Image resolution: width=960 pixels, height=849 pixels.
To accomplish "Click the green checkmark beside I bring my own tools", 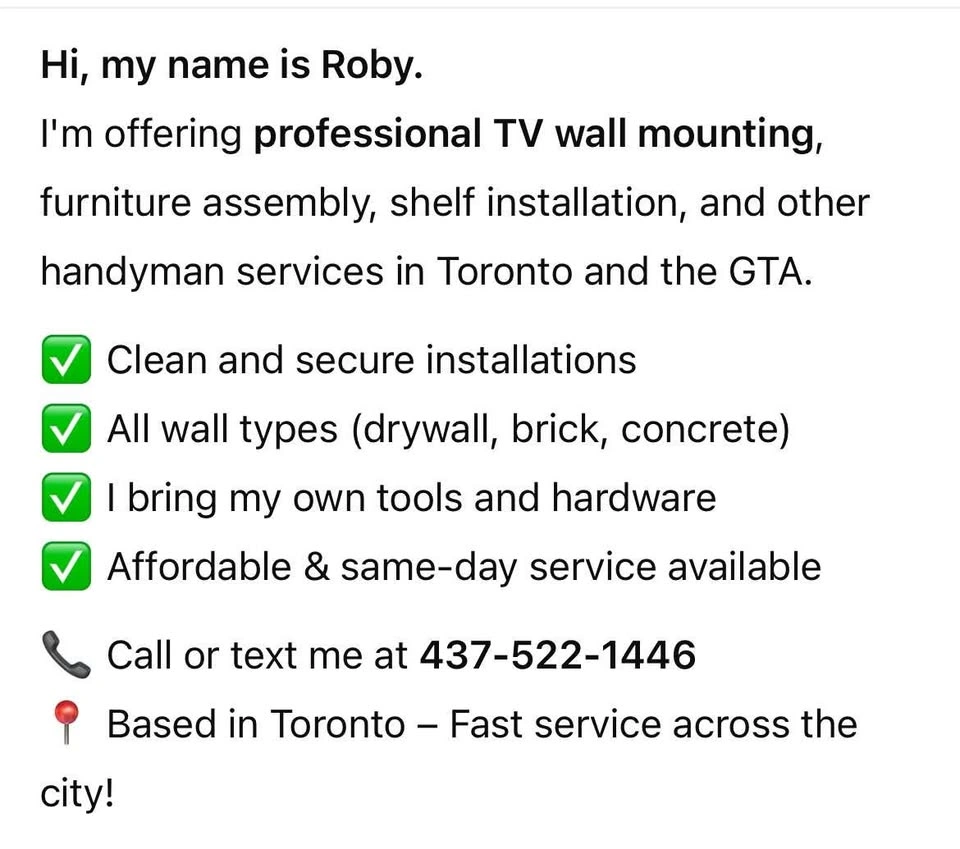I will [x=66, y=497].
